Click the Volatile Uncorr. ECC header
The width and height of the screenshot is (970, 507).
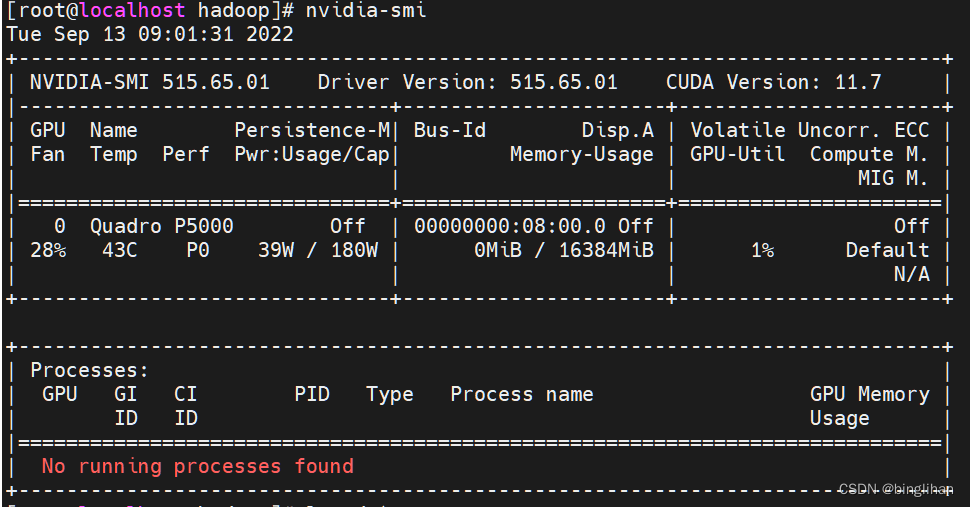[x=810, y=130]
